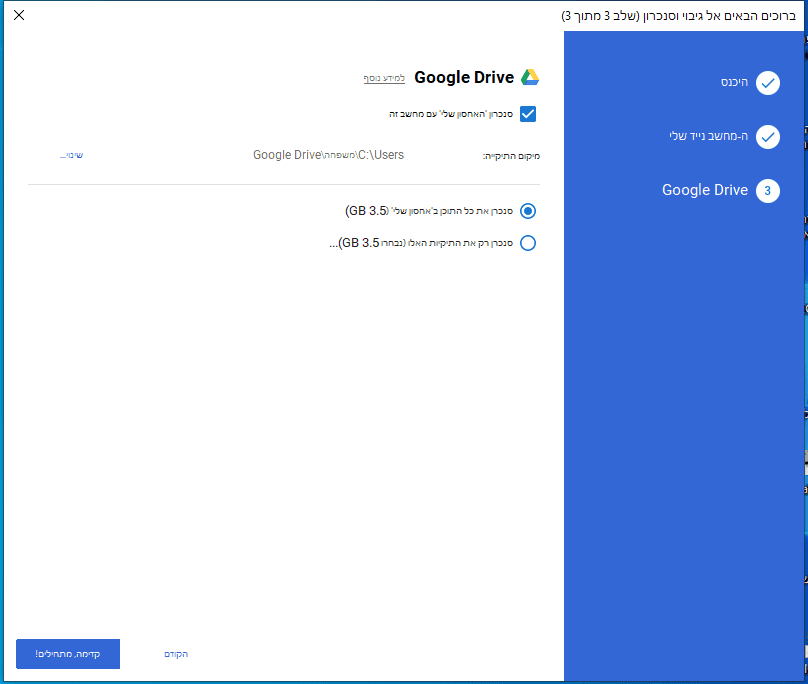Close the Backup and Sync dialog

[19, 15]
